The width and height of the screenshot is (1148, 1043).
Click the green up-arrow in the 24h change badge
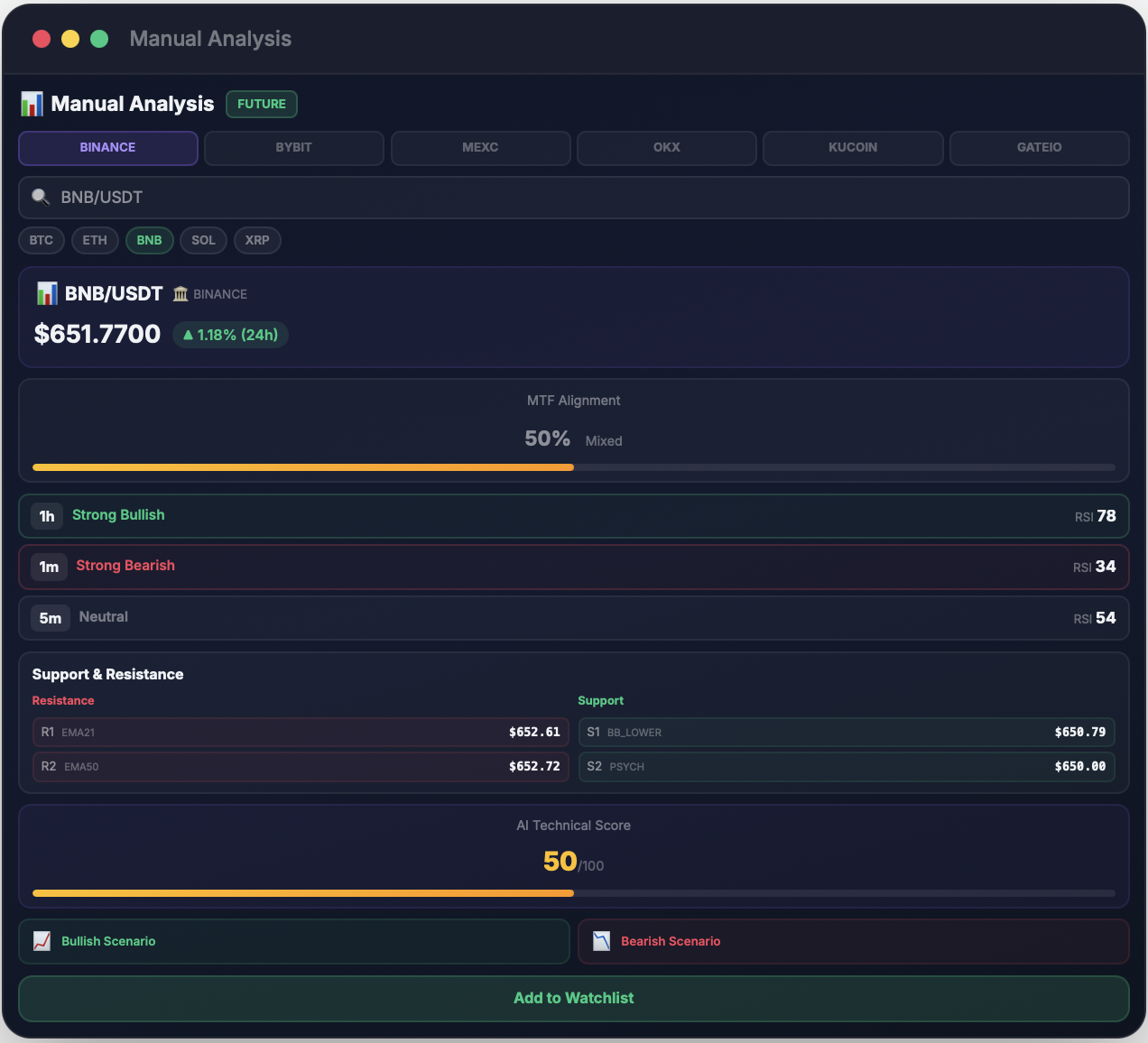click(x=188, y=334)
